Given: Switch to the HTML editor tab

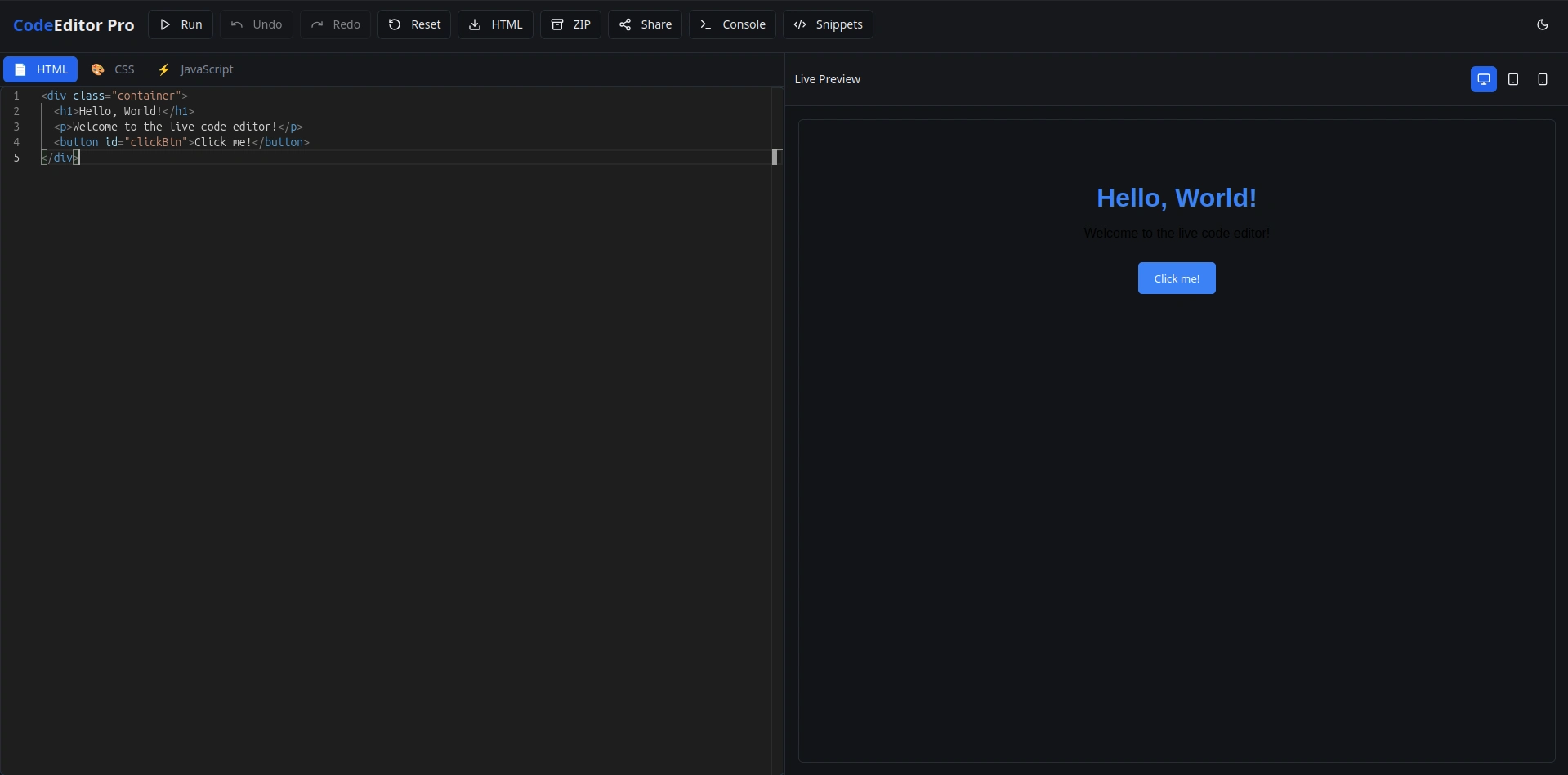Looking at the screenshot, I should tap(41, 69).
